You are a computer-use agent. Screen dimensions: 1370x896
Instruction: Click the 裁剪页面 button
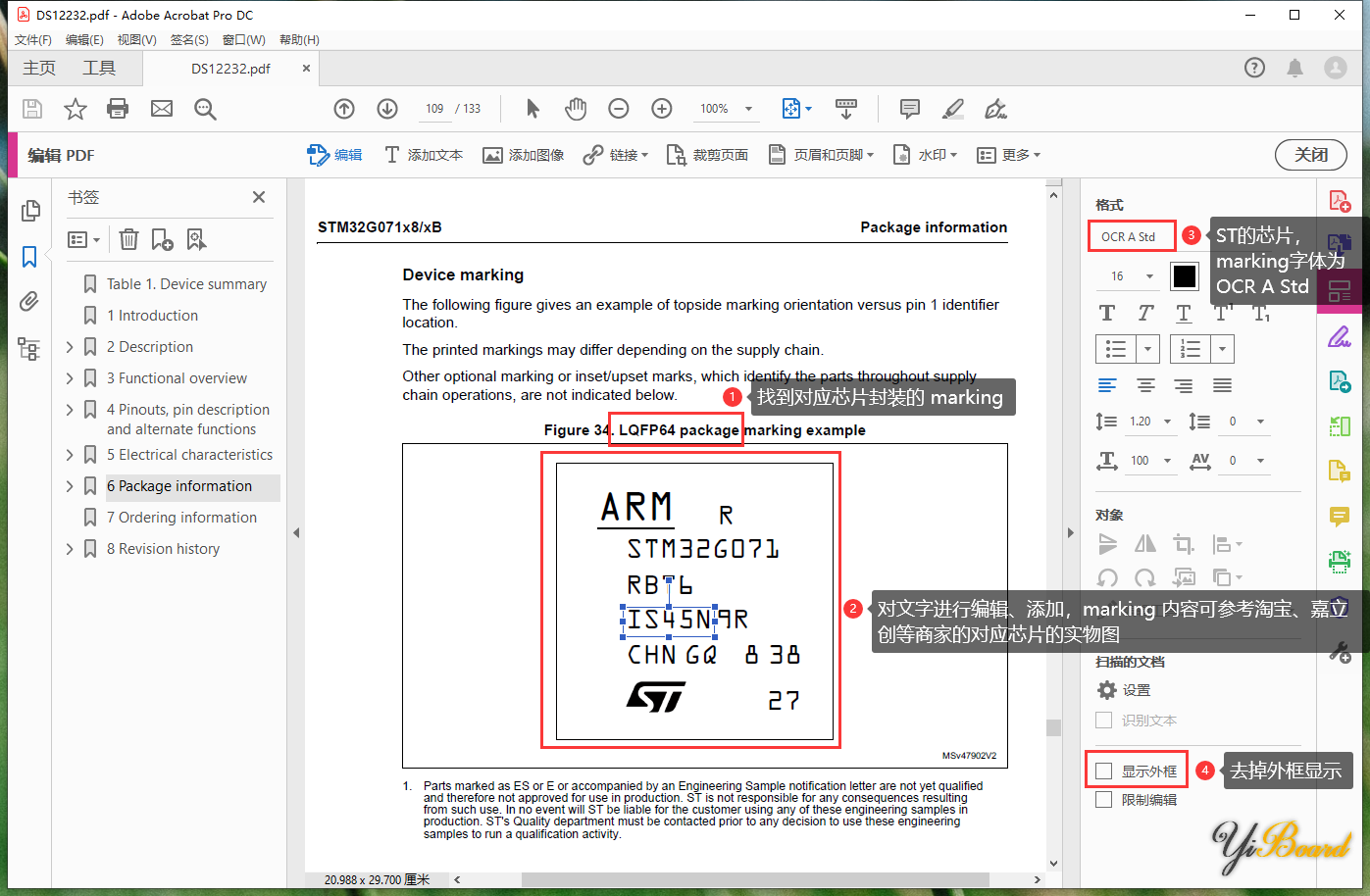pyautogui.click(x=707, y=155)
